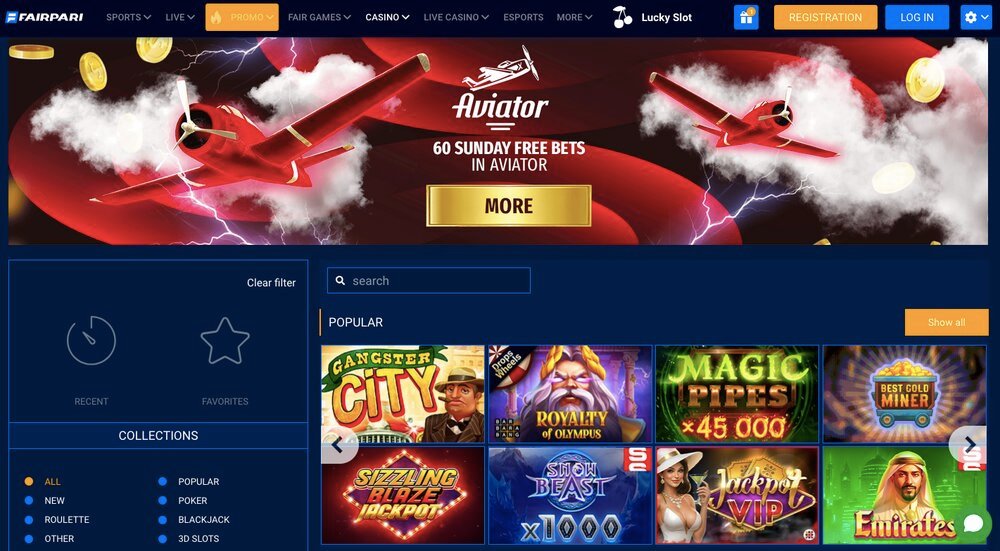Screen dimensions: 1000x551
Task: Expand the LIVE CASINO dropdown
Action: point(456,17)
